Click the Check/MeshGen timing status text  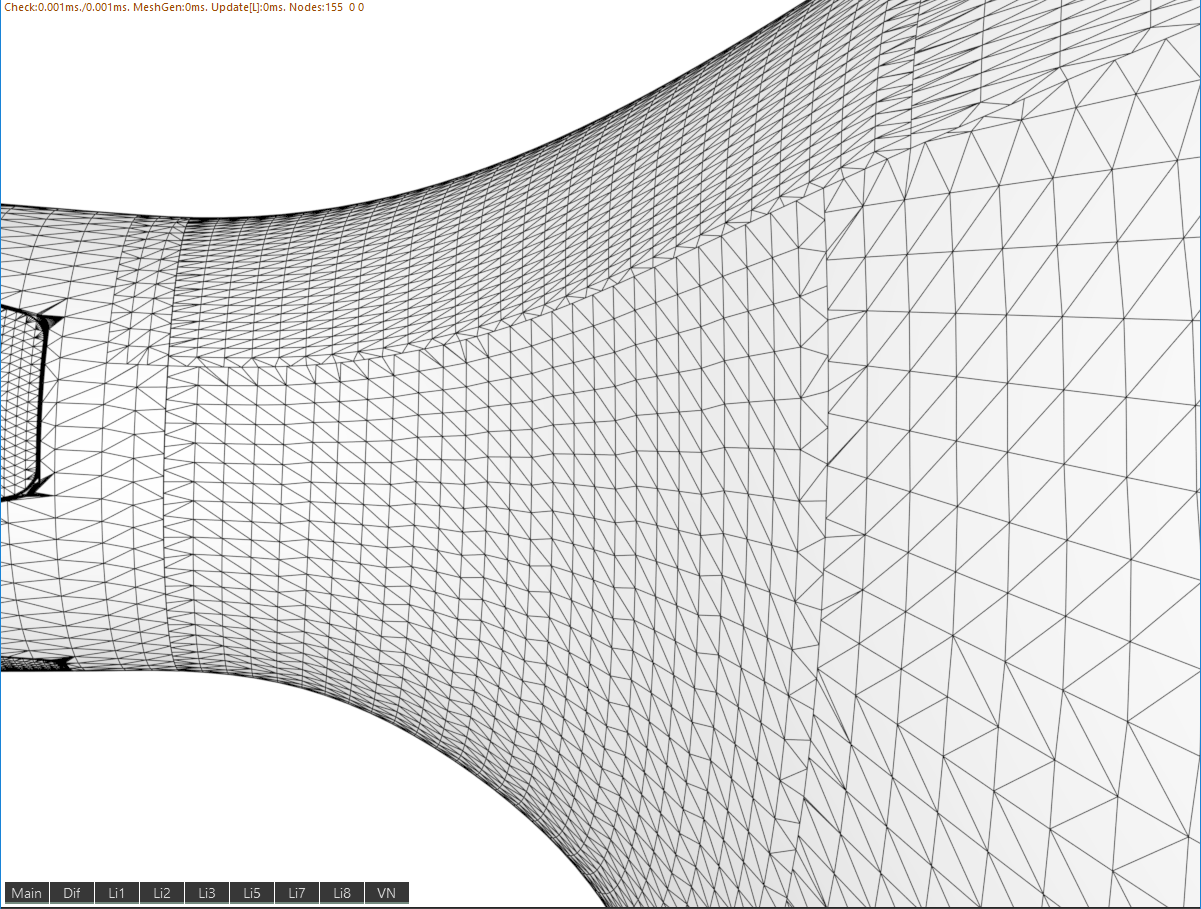point(184,7)
